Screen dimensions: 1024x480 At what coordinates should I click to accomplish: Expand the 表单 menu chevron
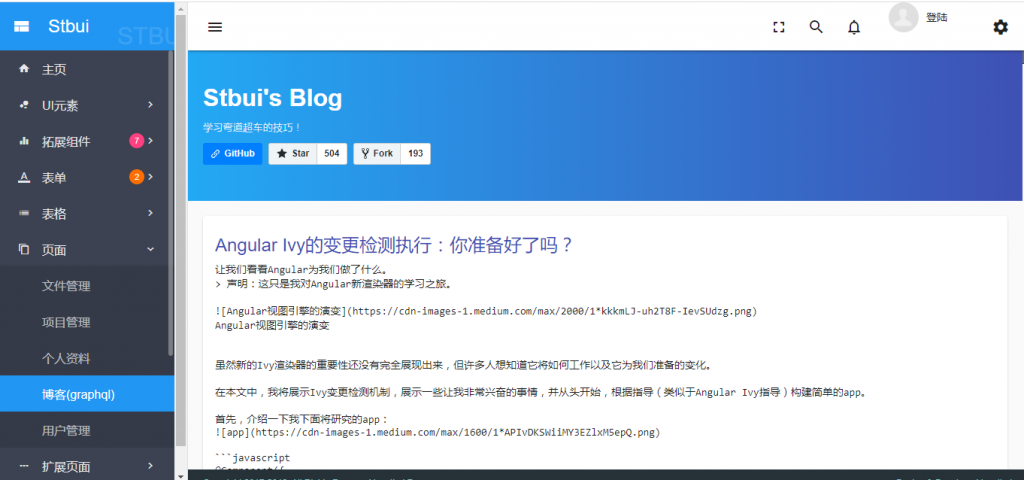pos(150,176)
